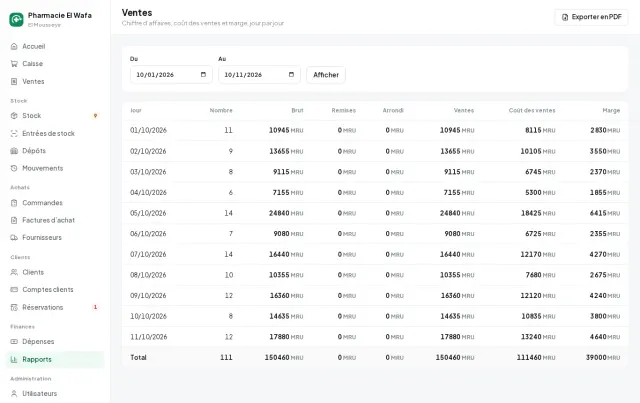Click the Réservations red count badge

[96, 307]
